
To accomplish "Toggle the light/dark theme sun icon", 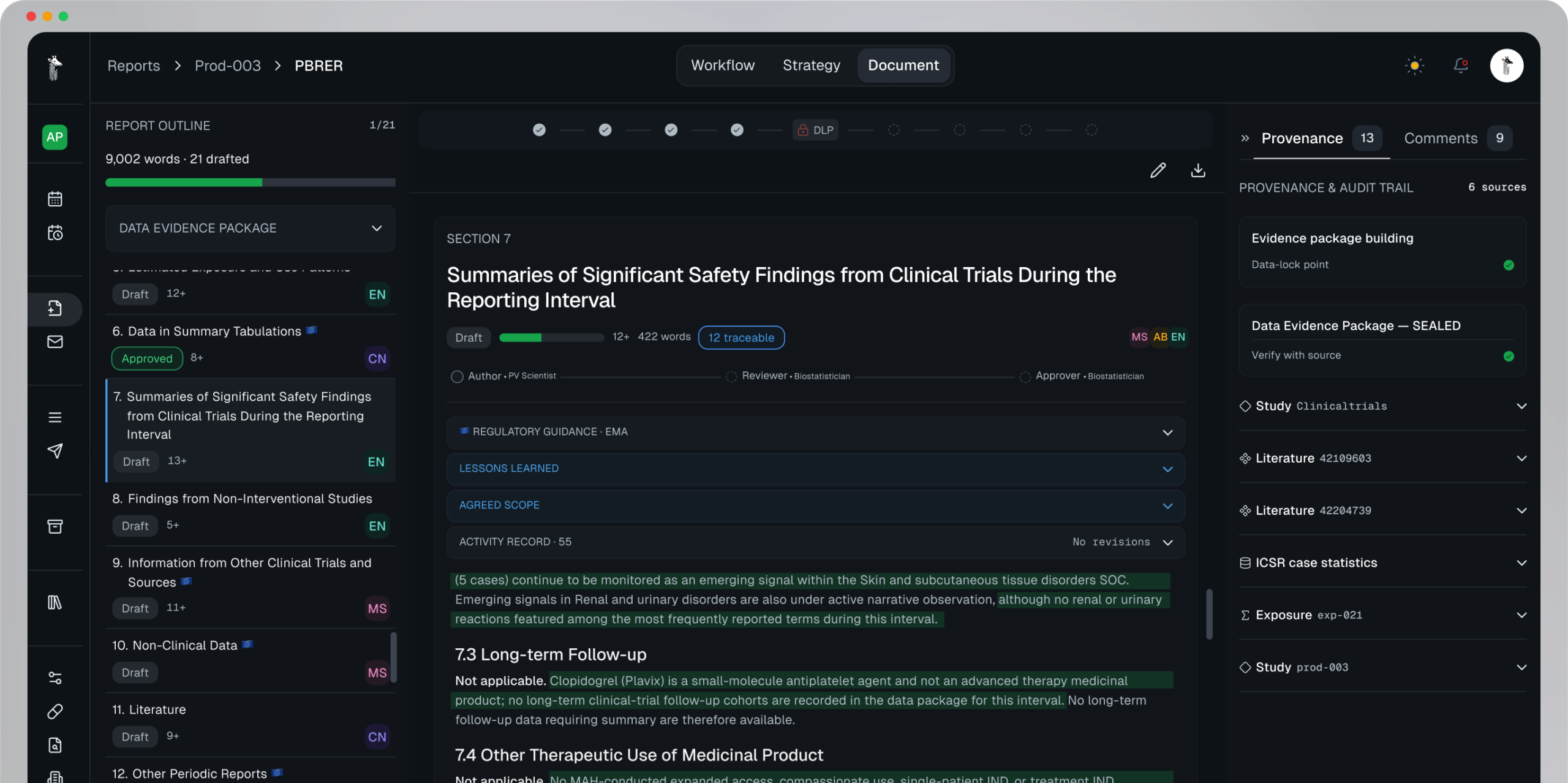I will pos(1414,66).
